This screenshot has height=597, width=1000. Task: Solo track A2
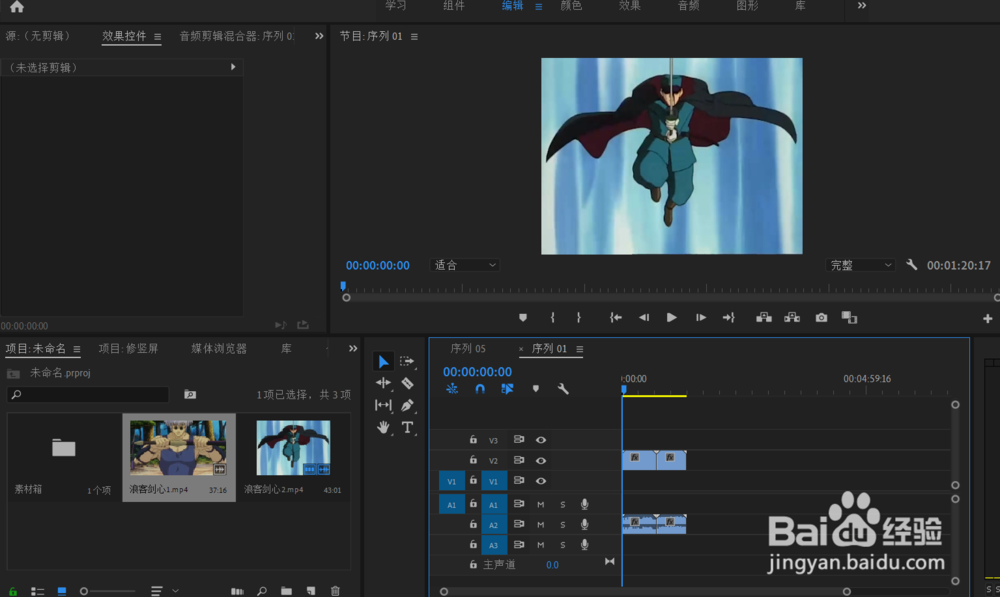click(562, 525)
